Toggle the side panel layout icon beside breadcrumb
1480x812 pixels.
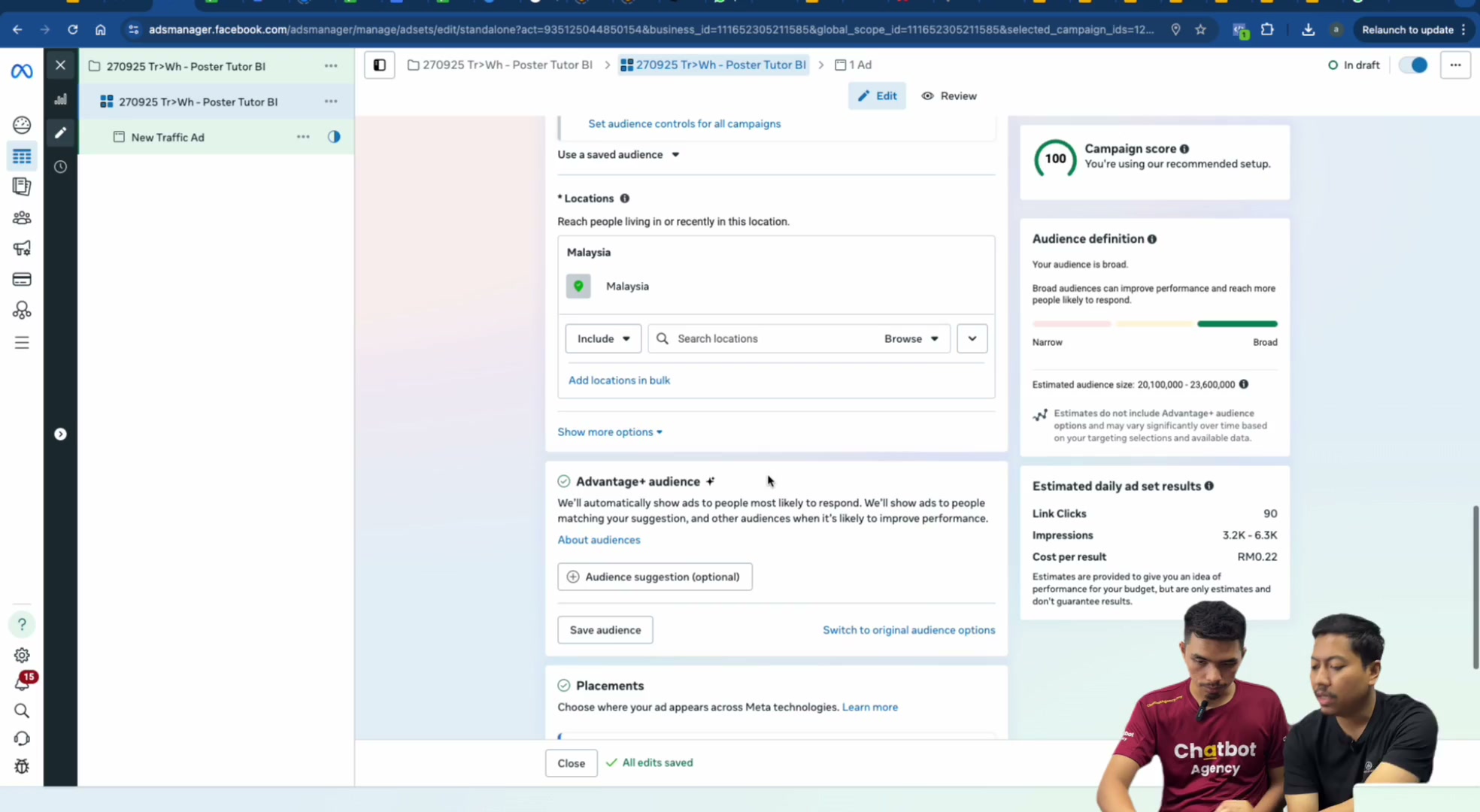[x=380, y=65]
